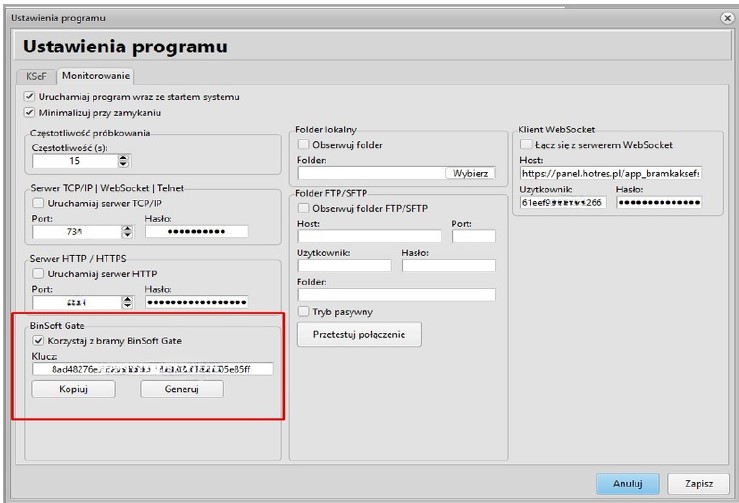Disable Korzystaj z bramy BinSoft Gate
739x503 pixels.
point(39,341)
